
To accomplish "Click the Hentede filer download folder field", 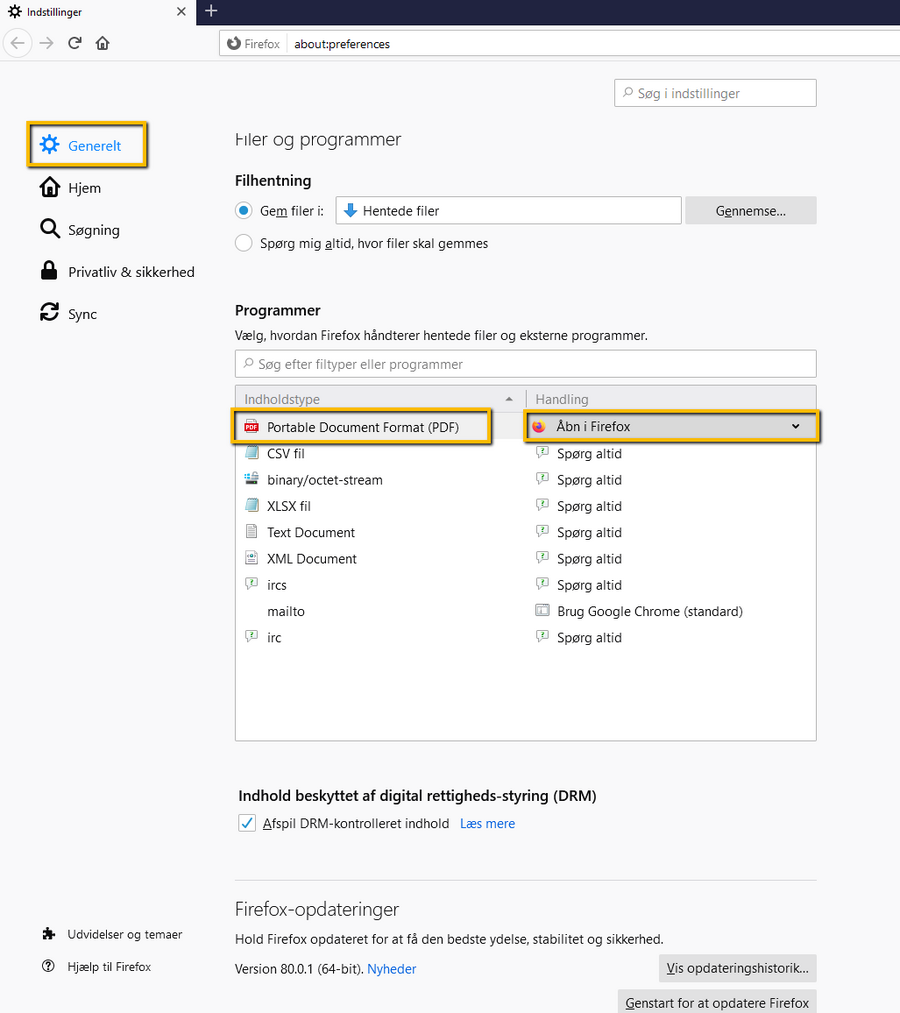I will [508, 211].
